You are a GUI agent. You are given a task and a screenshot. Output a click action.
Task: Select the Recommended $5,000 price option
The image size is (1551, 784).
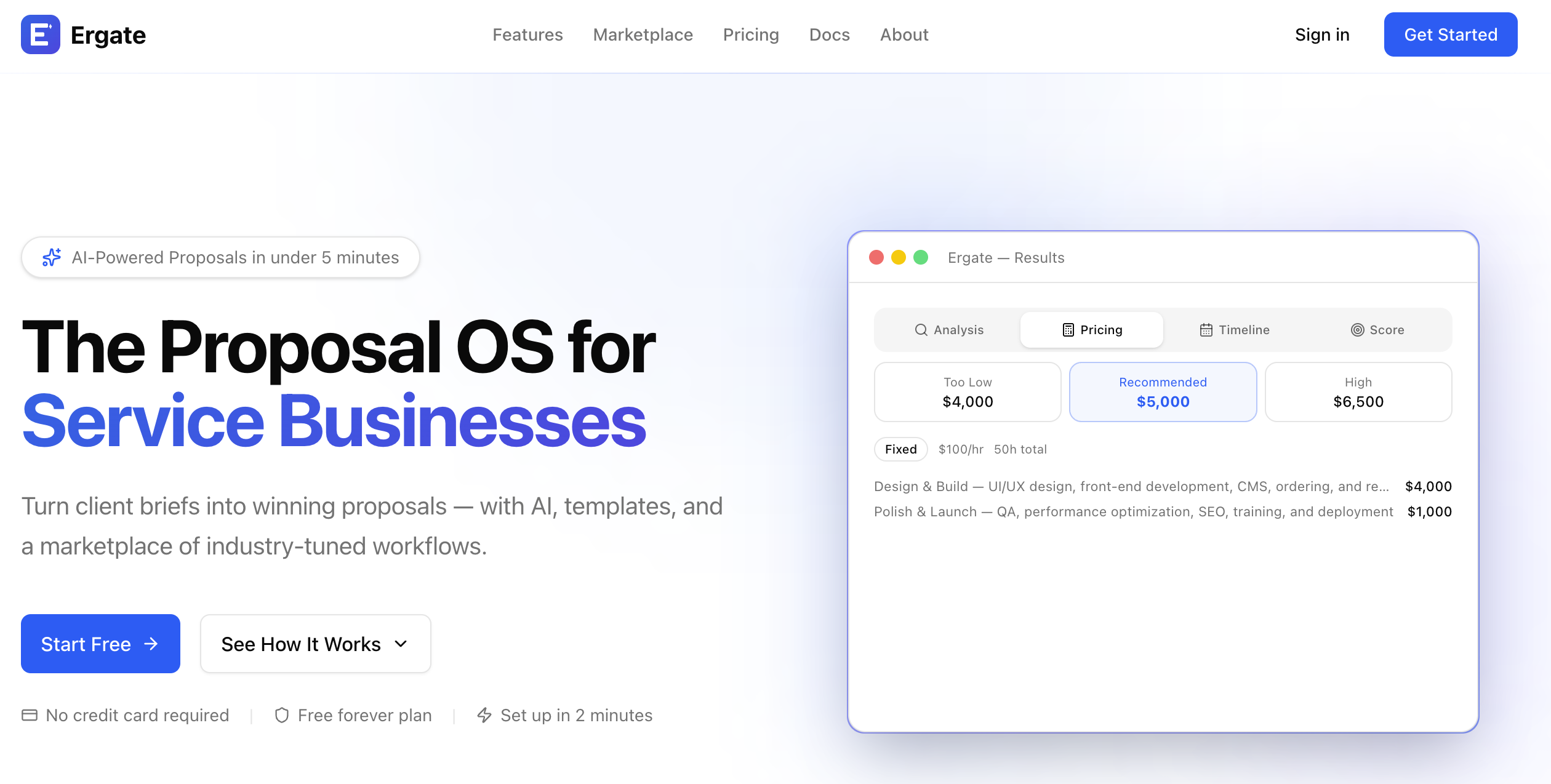tap(1163, 392)
